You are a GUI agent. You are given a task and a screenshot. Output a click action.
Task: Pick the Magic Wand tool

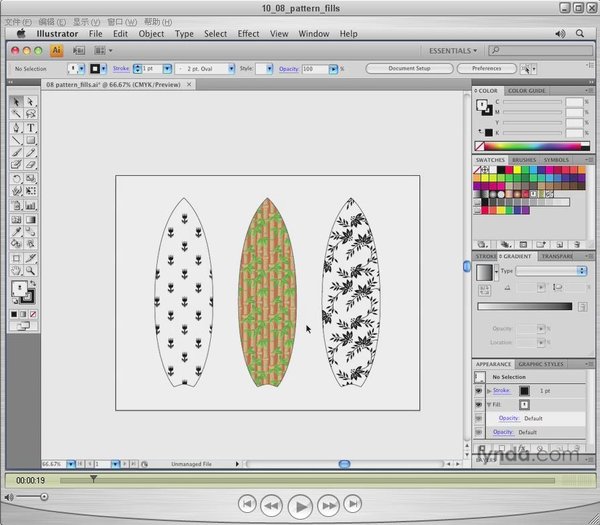17,115
